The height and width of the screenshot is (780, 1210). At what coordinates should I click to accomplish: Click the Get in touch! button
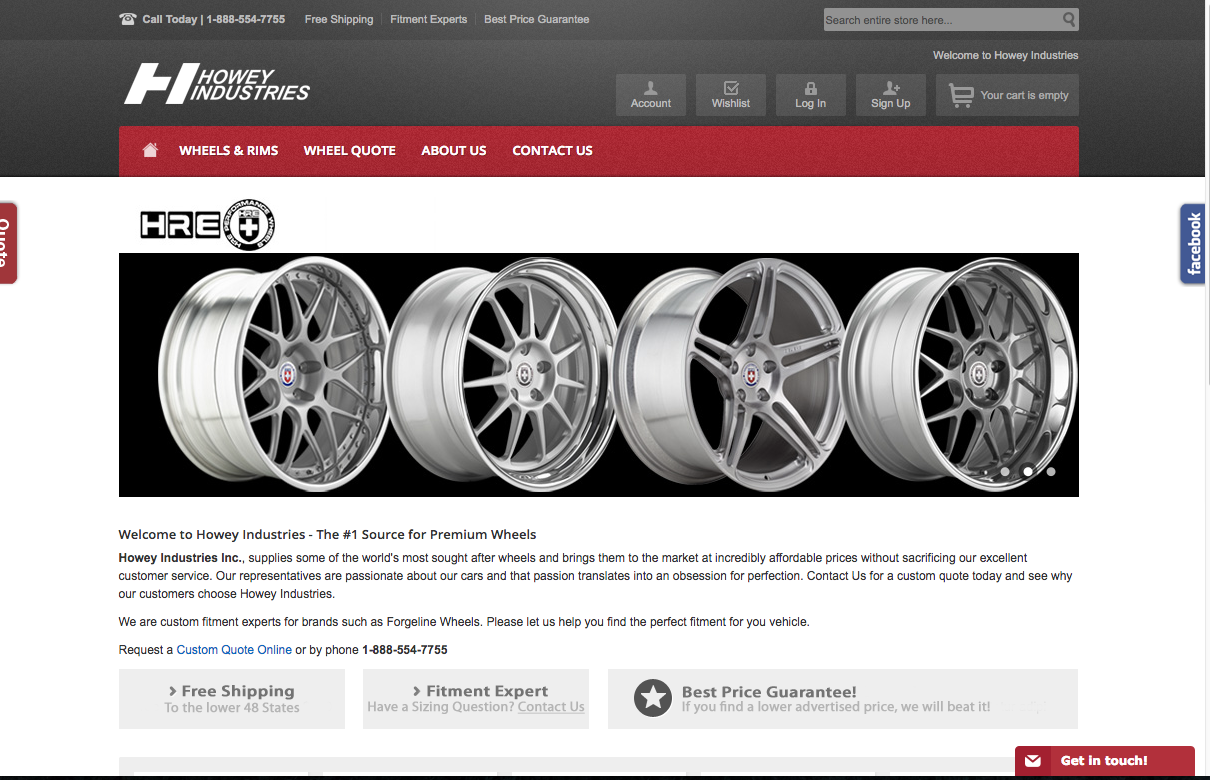coord(1105,761)
